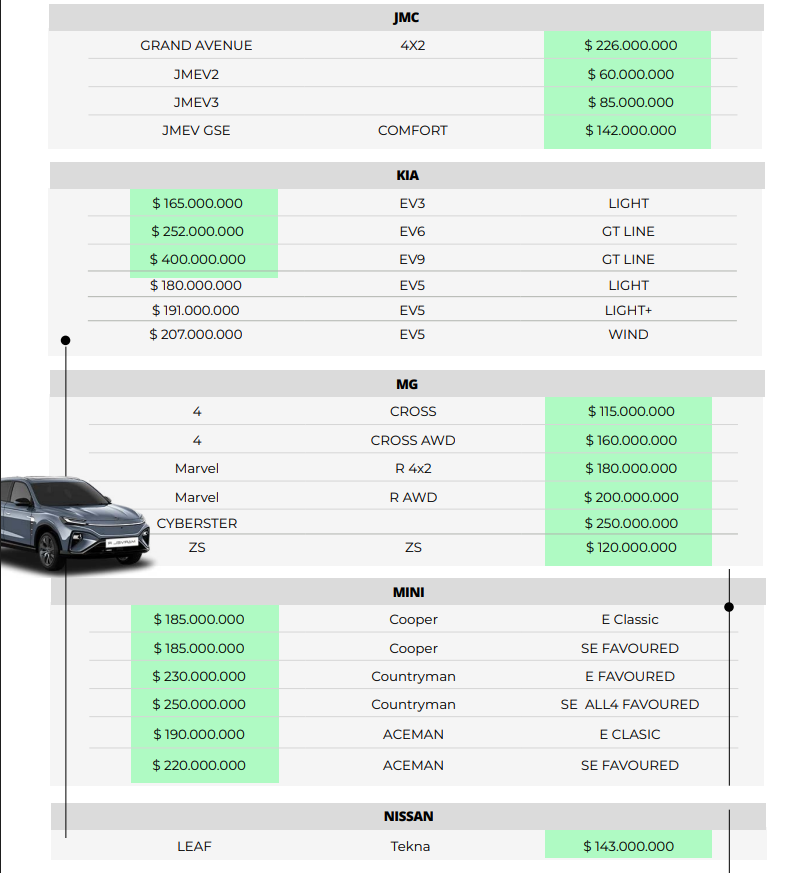The width and height of the screenshot is (810, 873).
Task: Click the LIGHT+ trim label
Action: (628, 310)
